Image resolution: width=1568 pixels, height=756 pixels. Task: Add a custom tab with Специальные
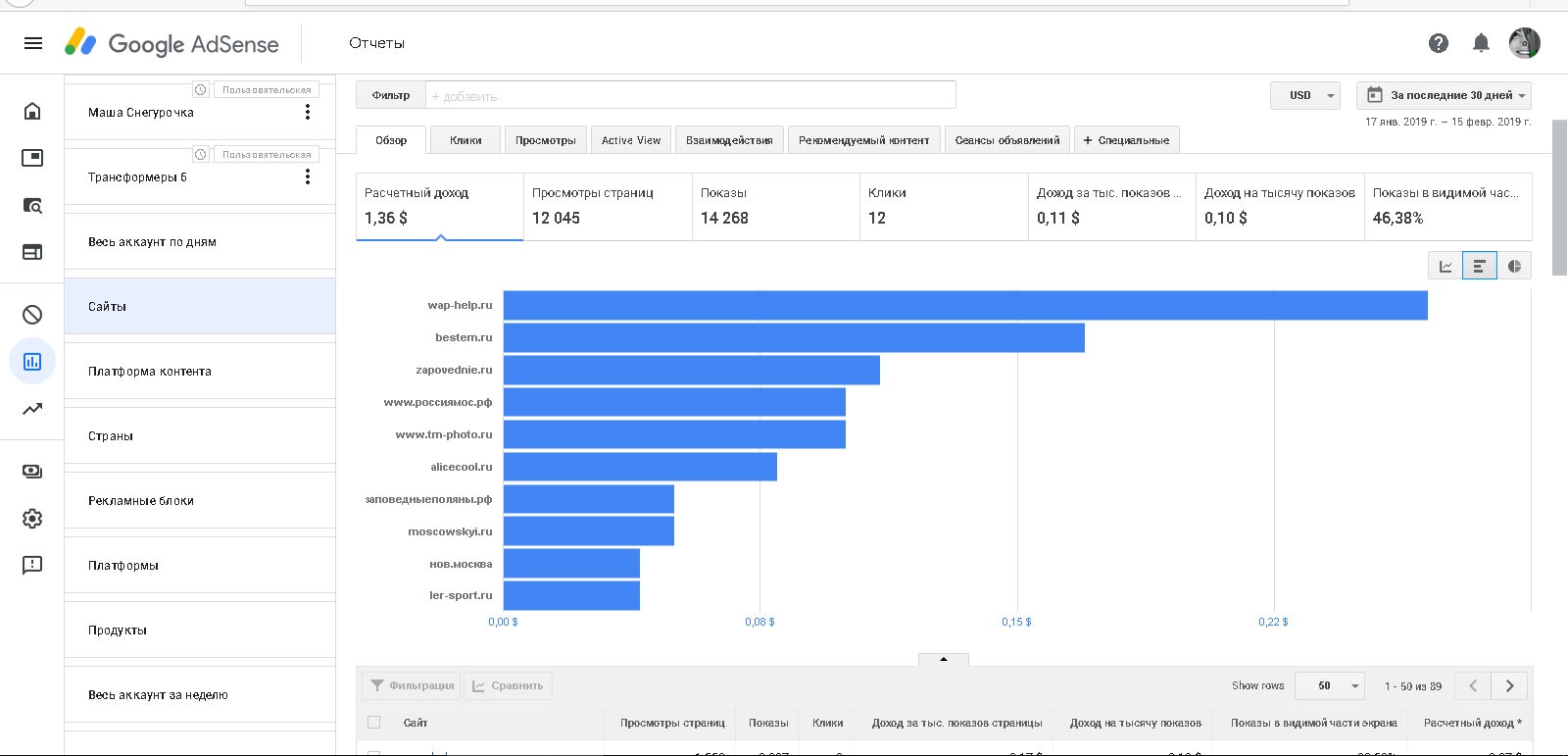tap(1126, 140)
